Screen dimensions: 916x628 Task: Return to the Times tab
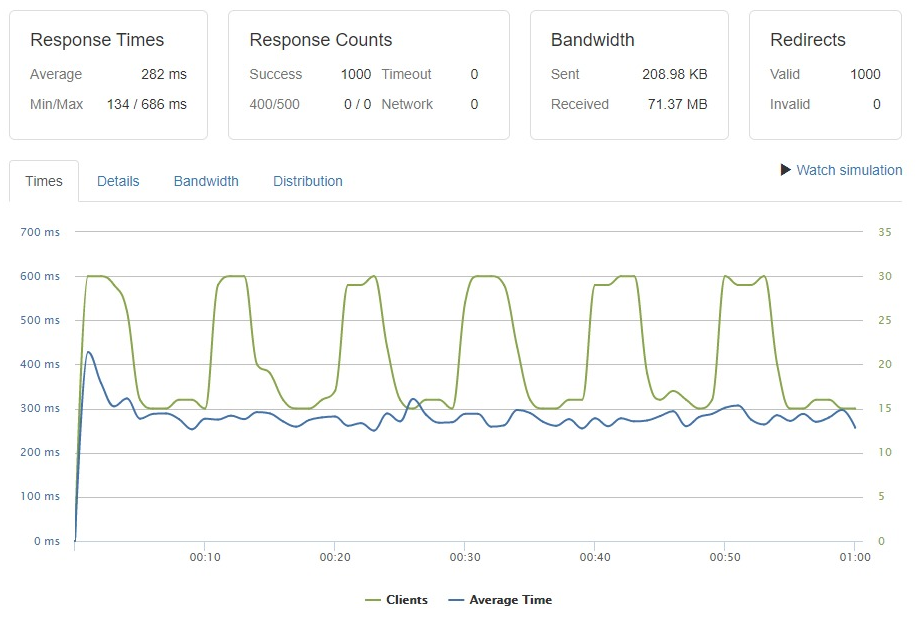pos(43,181)
